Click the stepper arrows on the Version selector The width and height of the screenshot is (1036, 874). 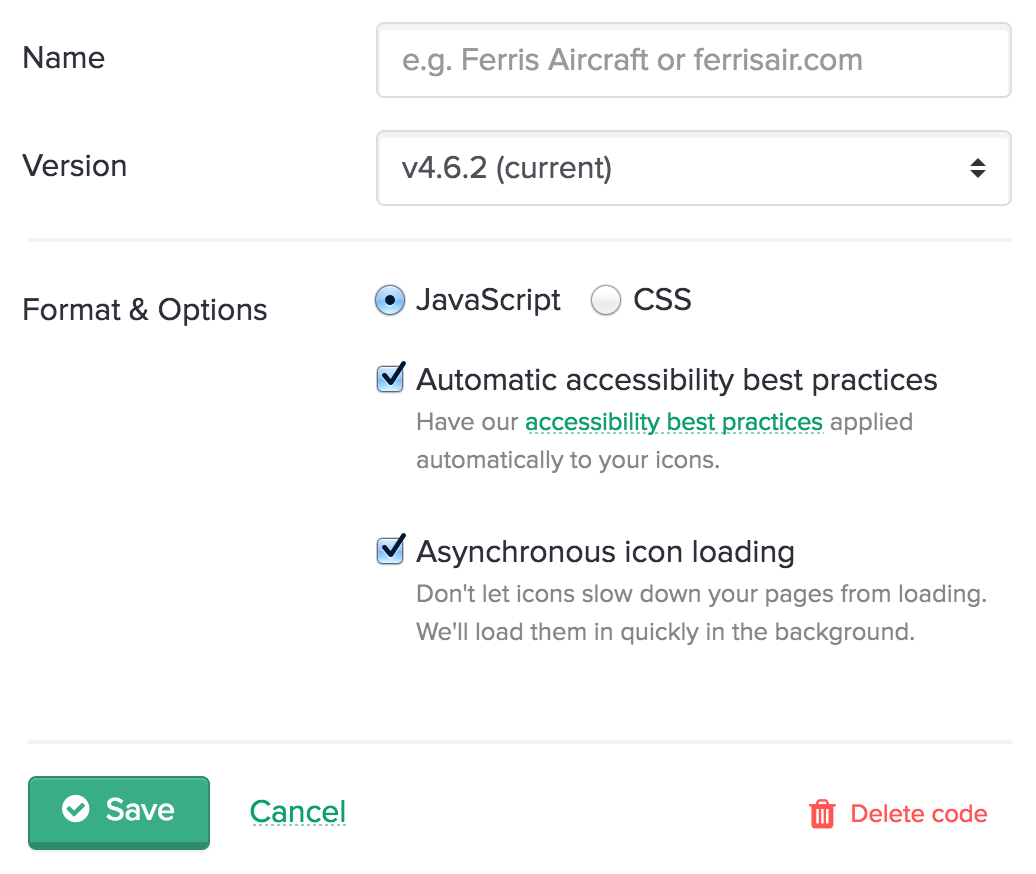point(978,168)
